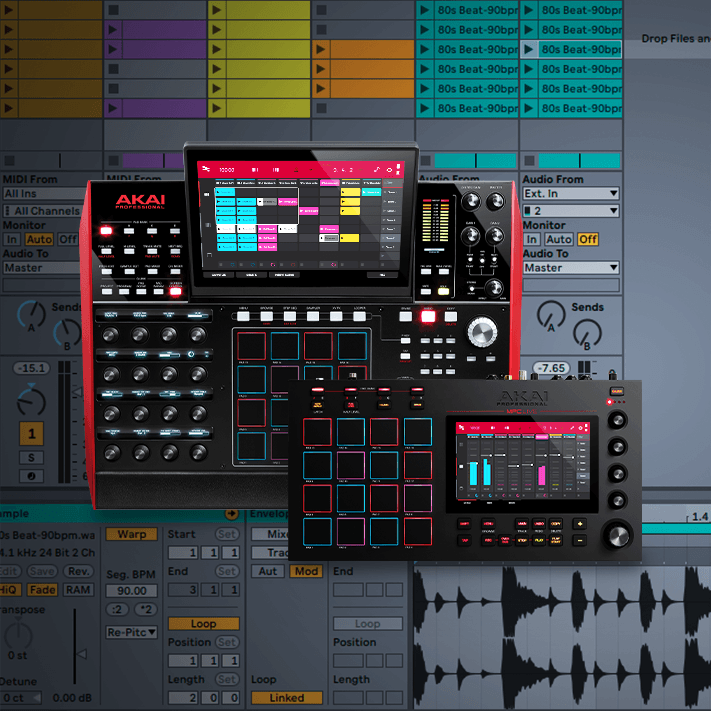711x711 pixels.
Task: Solo the track with the S button
Action: 33,458
